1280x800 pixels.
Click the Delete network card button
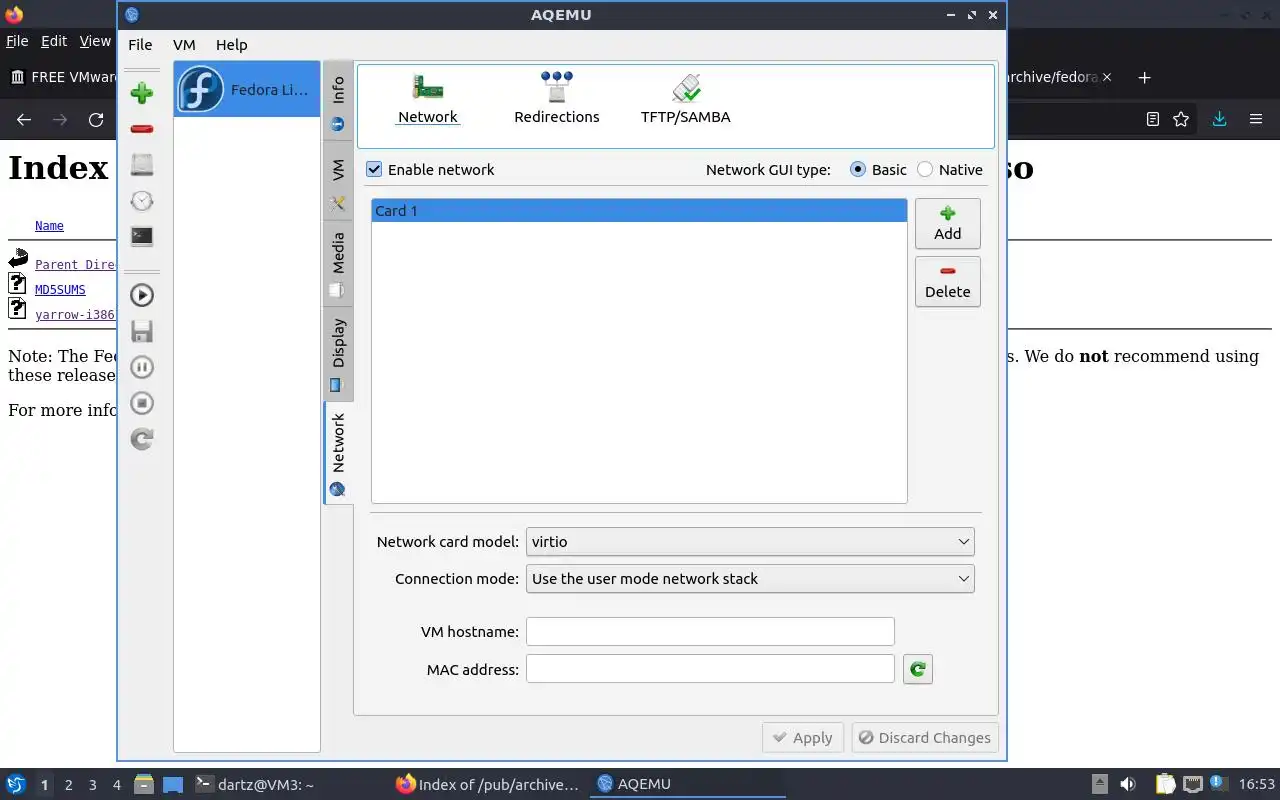(947, 281)
